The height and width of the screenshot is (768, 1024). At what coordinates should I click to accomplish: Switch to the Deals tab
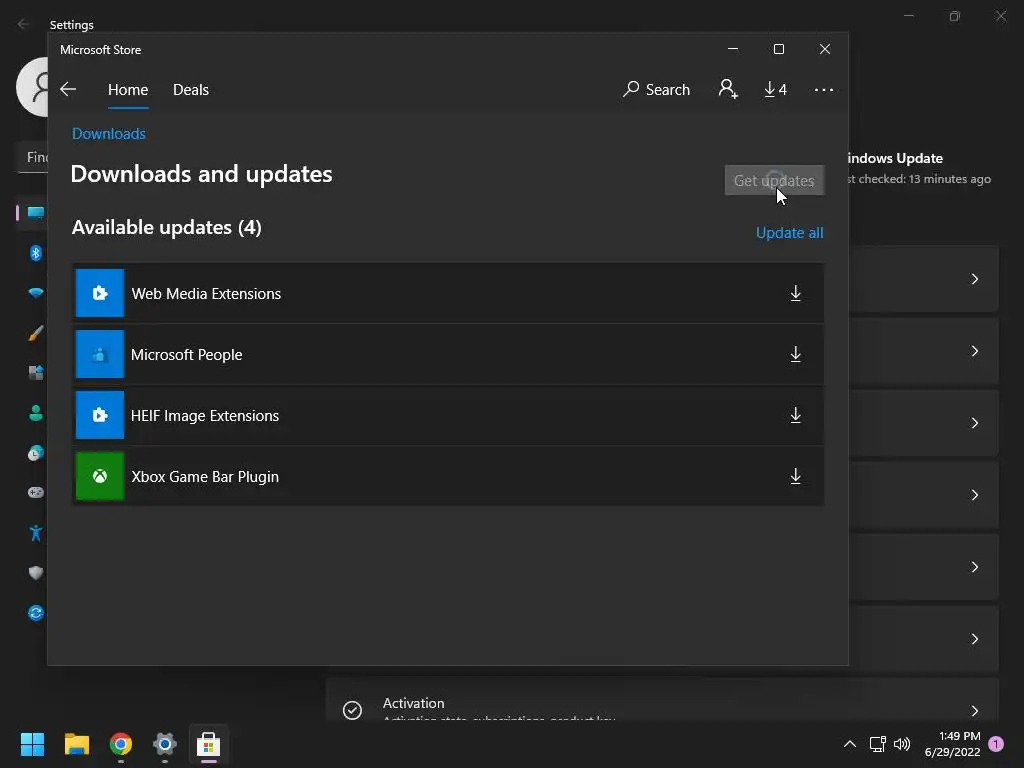[191, 89]
